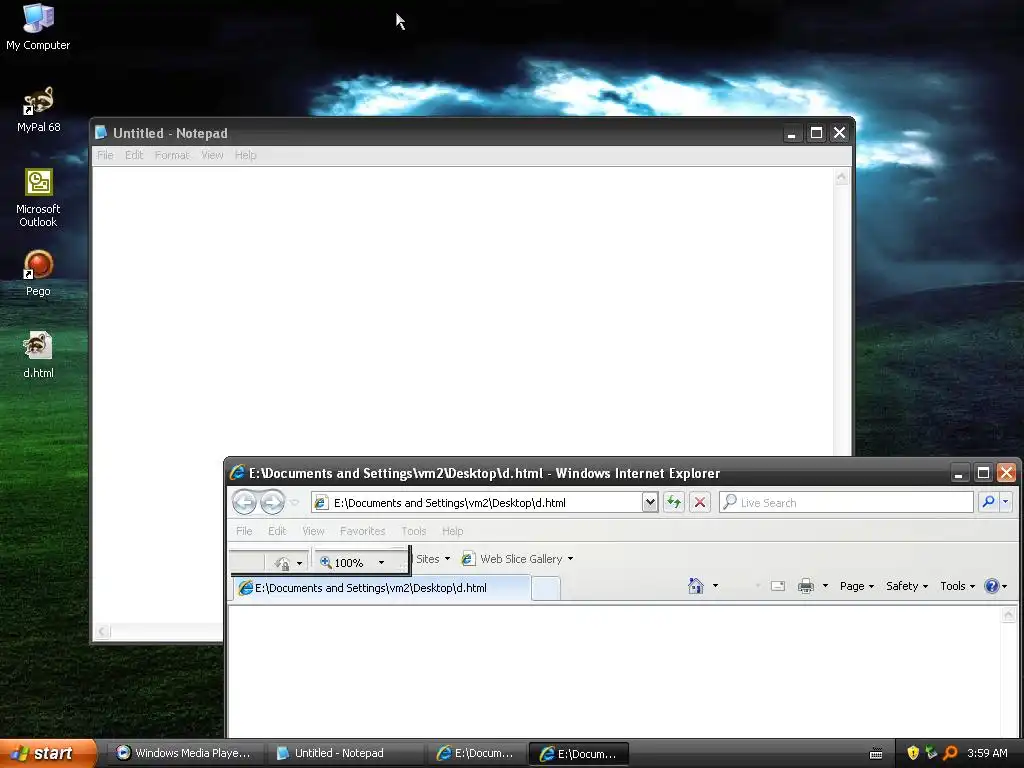Click the orange magnifier tray icon
This screenshot has width=1024, height=768.
click(950, 753)
